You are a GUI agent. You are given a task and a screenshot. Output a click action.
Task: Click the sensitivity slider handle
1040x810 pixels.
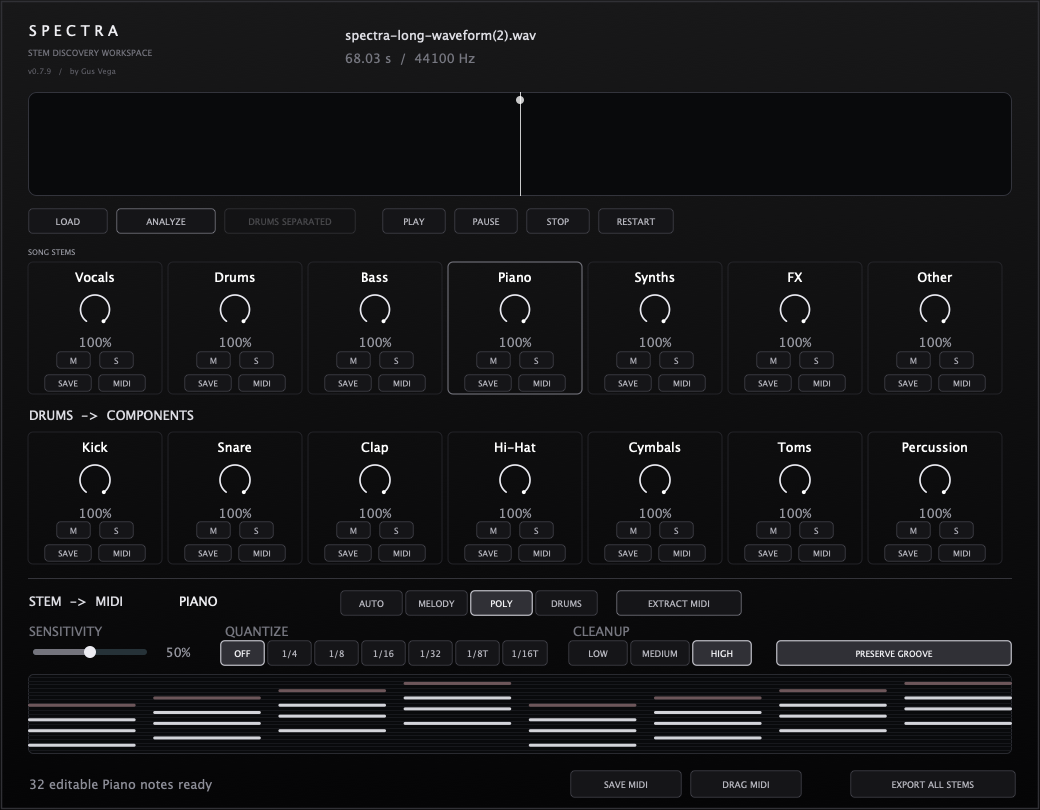point(90,652)
